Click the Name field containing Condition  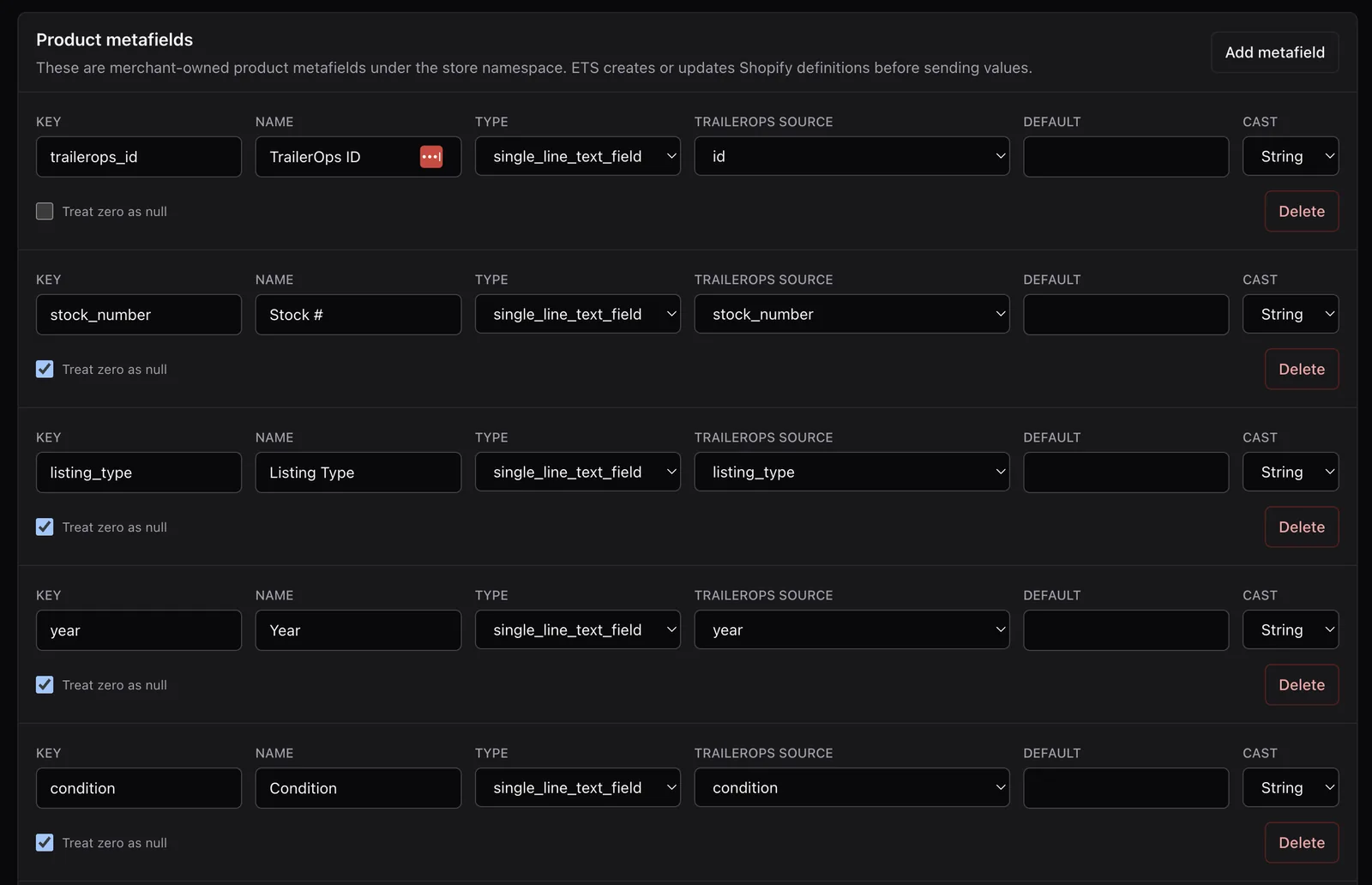pos(358,788)
